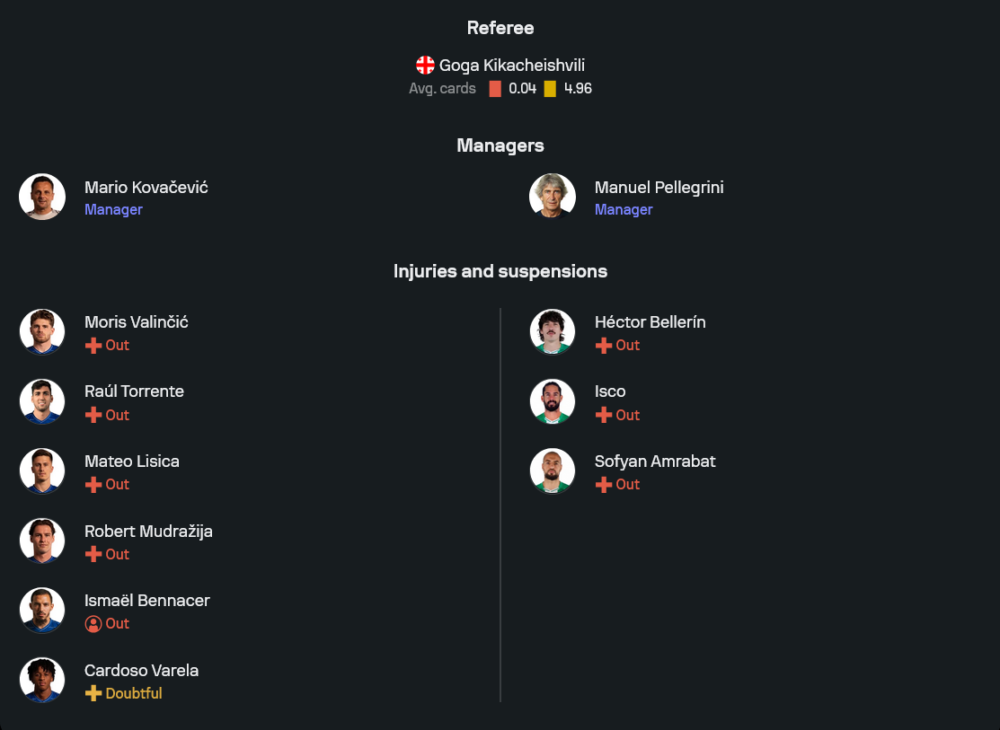This screenshot has width=1000, height=730.
Task: Click the injury cross icon under Sofyan Amrabat
Action: pos(603,484)
